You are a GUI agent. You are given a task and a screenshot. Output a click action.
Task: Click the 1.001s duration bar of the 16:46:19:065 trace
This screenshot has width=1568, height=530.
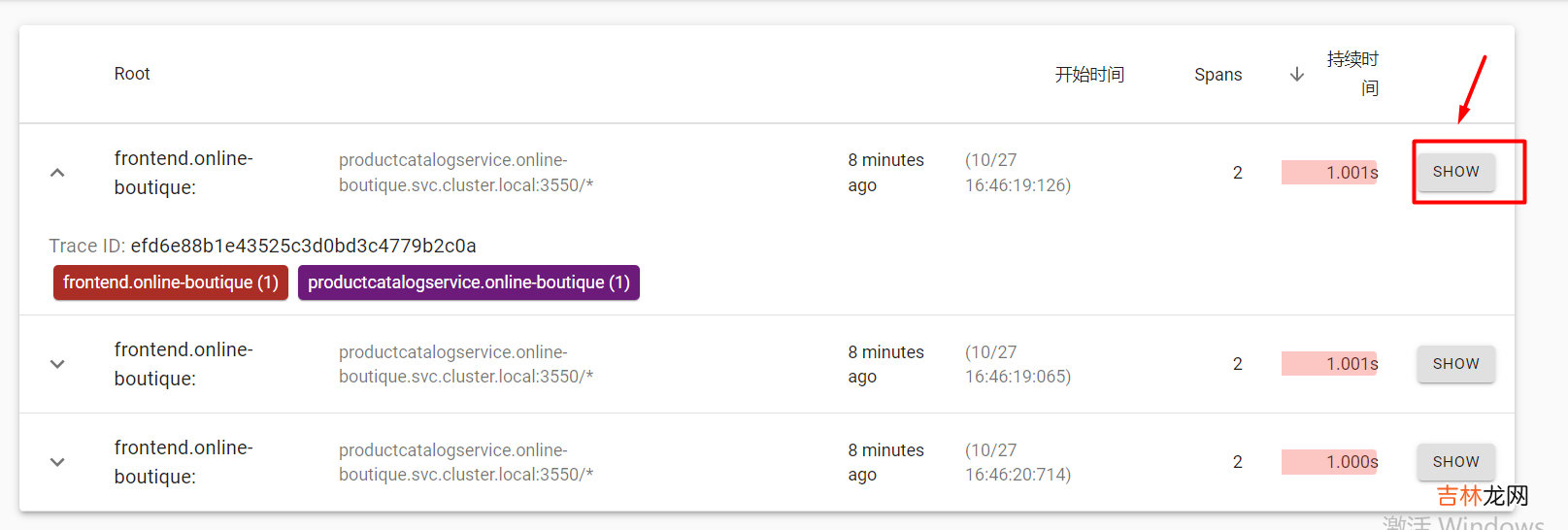click(1329, 364)
